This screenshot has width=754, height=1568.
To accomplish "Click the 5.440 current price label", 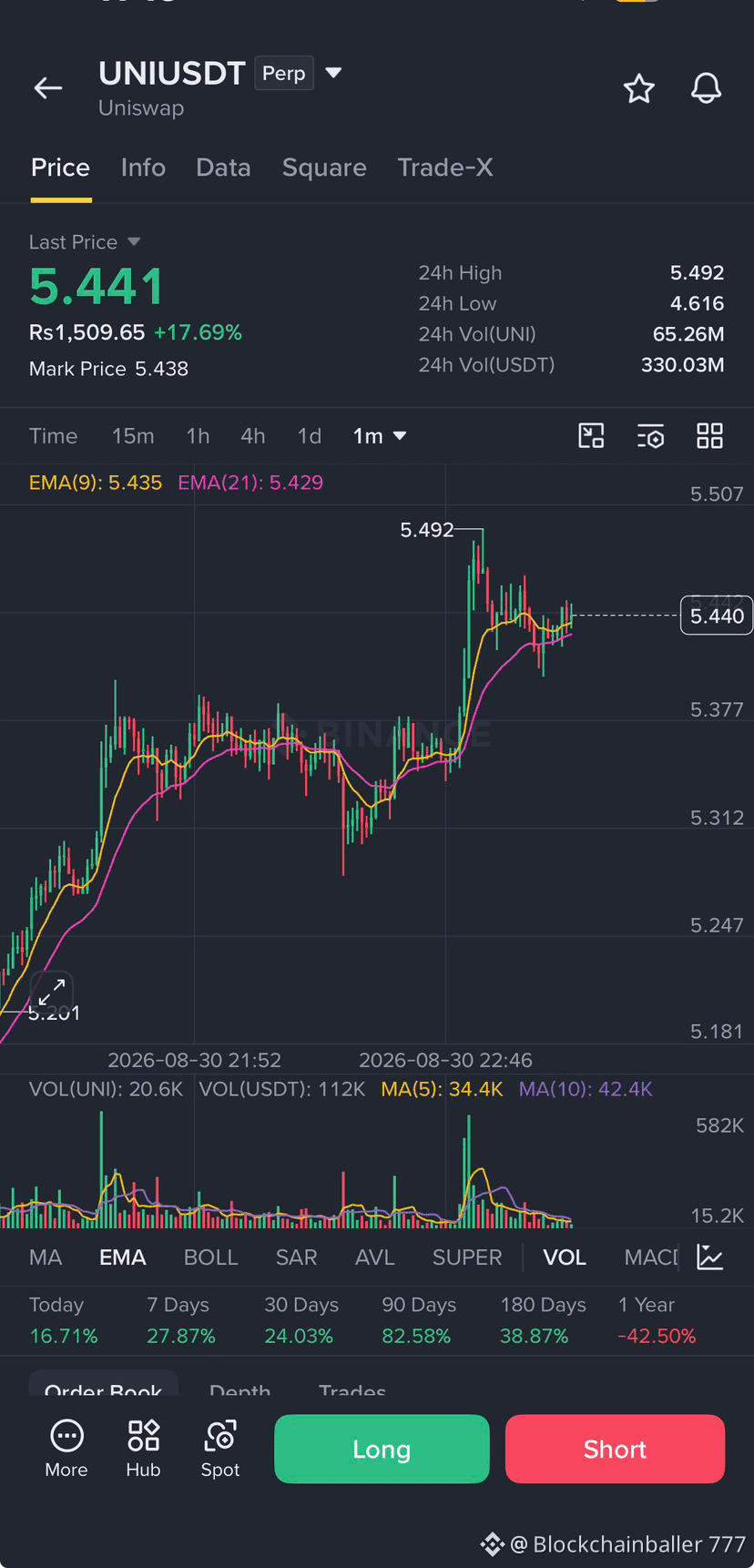I will 717,616.
